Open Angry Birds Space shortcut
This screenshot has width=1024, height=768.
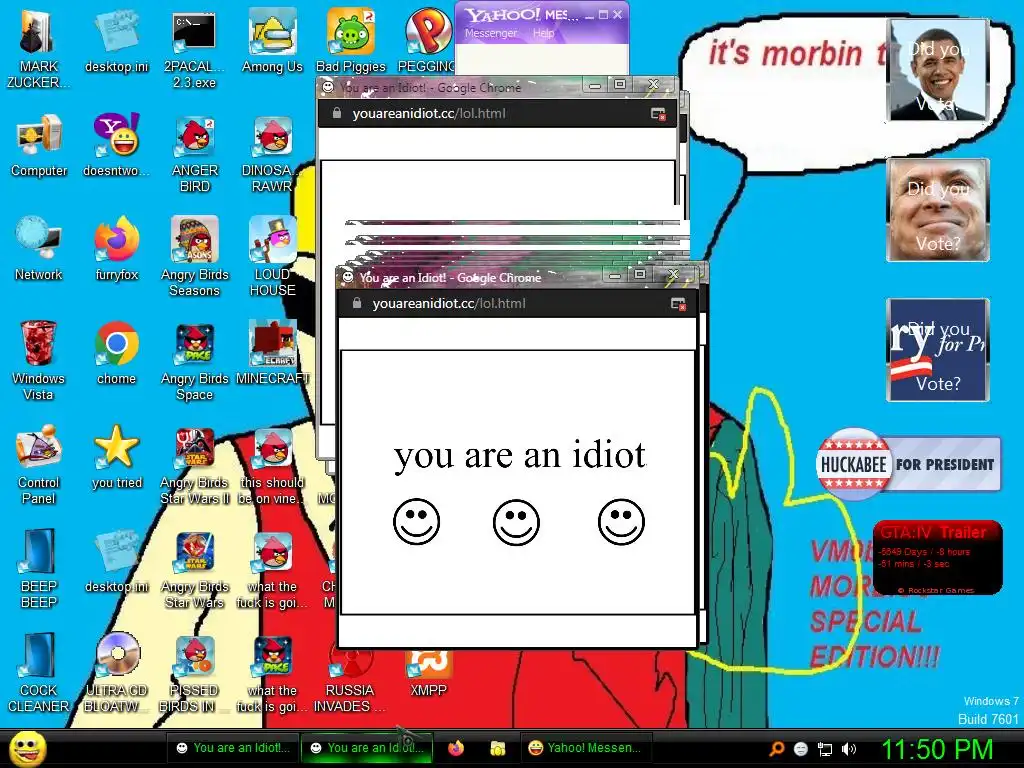click(x=195, y=360)
